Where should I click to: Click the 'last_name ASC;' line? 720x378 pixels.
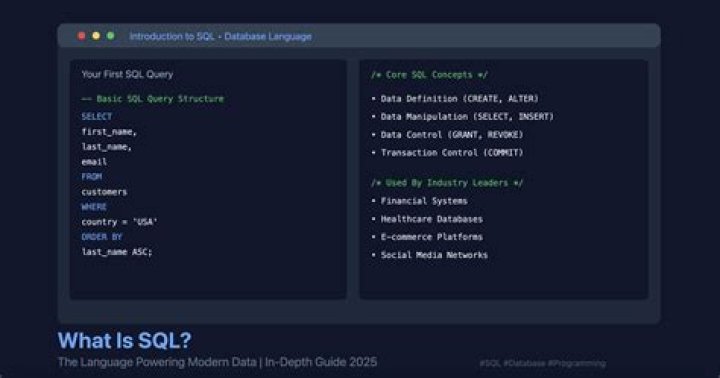[x=117, y=252]
